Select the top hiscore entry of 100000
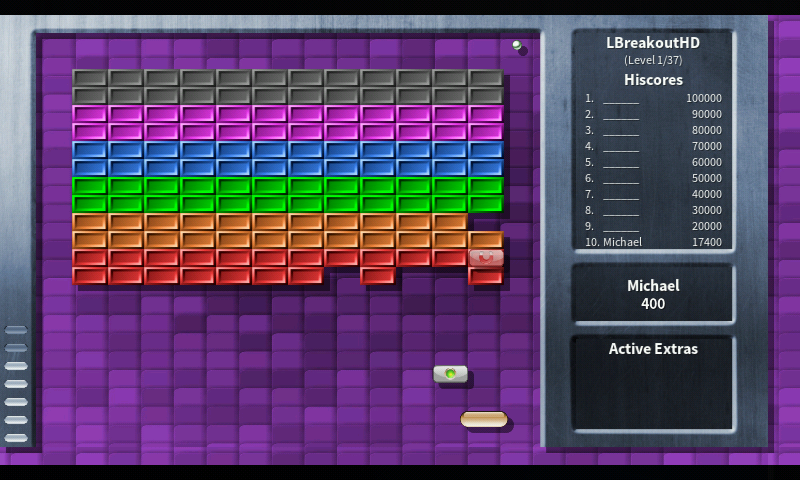The width and height of the screenshot is (800, 480). tap(653, 99)
